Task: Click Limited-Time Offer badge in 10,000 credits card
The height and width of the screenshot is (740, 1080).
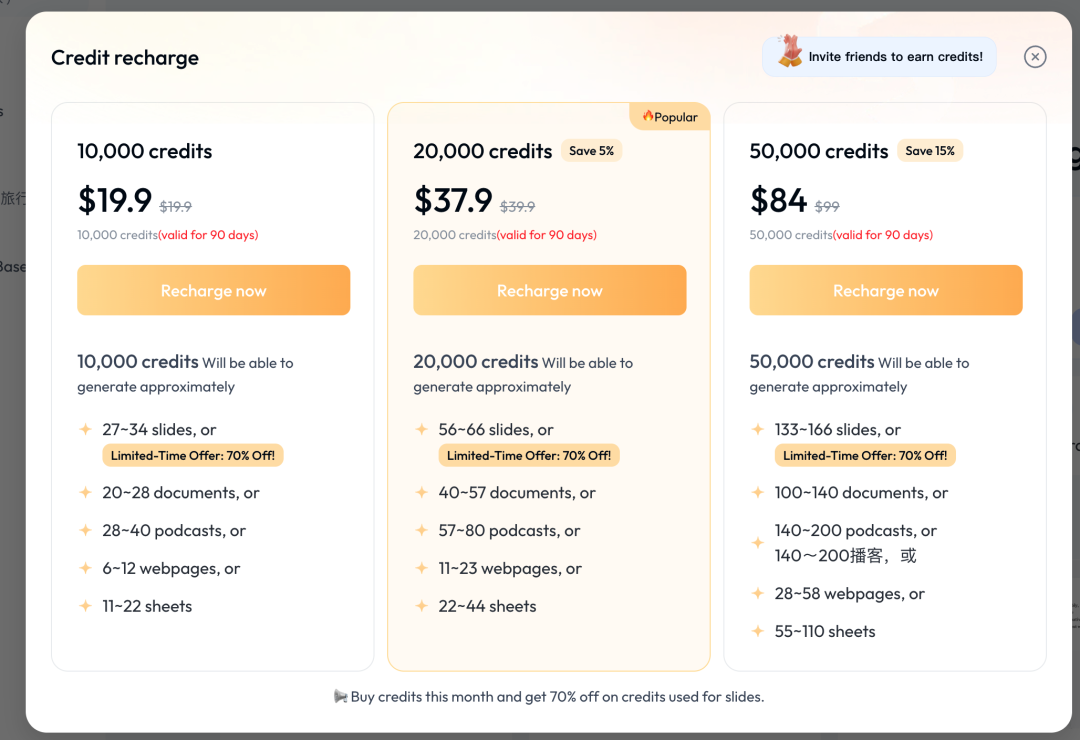Action: (x=193, y=455)
